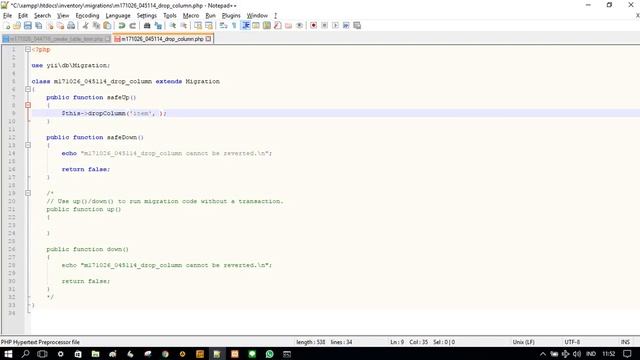Click the dropColumn code on line 9

point(114,113)
